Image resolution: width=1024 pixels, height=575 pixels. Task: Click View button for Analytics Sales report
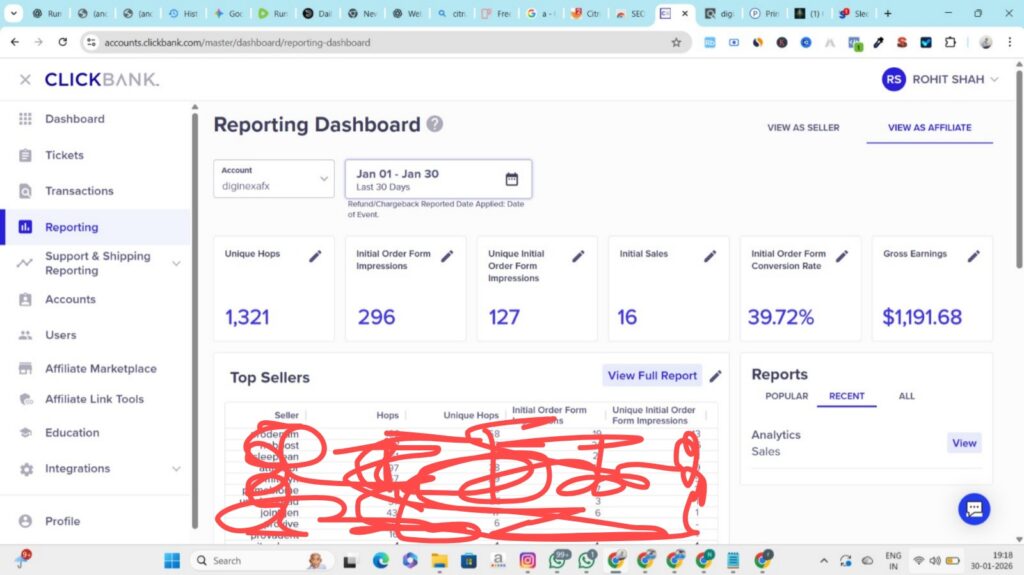tap(964, 443)
